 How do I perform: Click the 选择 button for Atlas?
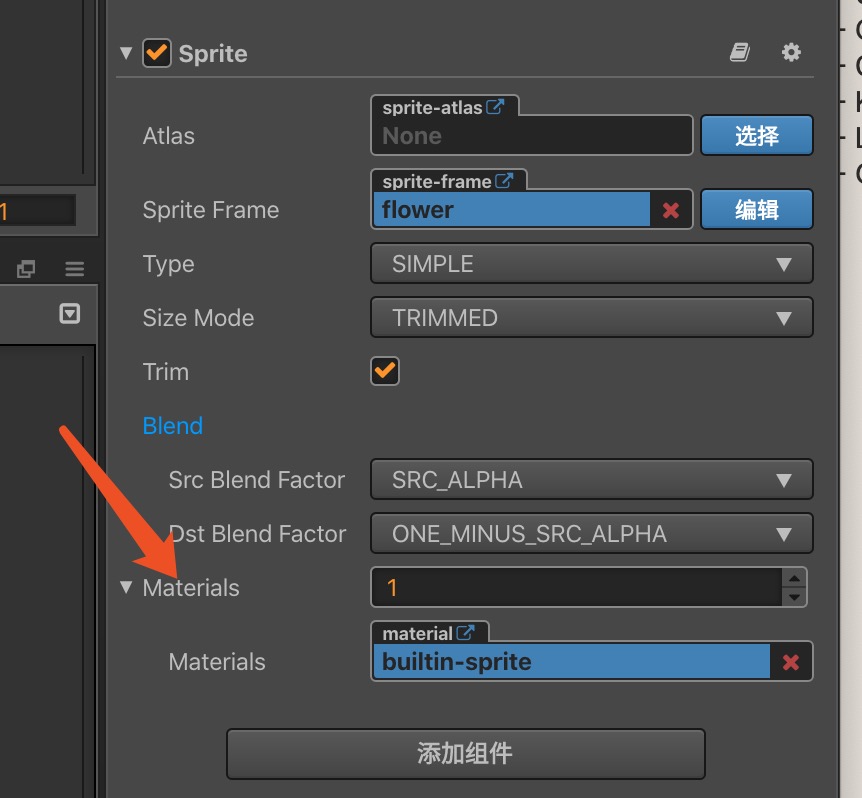[757, 135]
